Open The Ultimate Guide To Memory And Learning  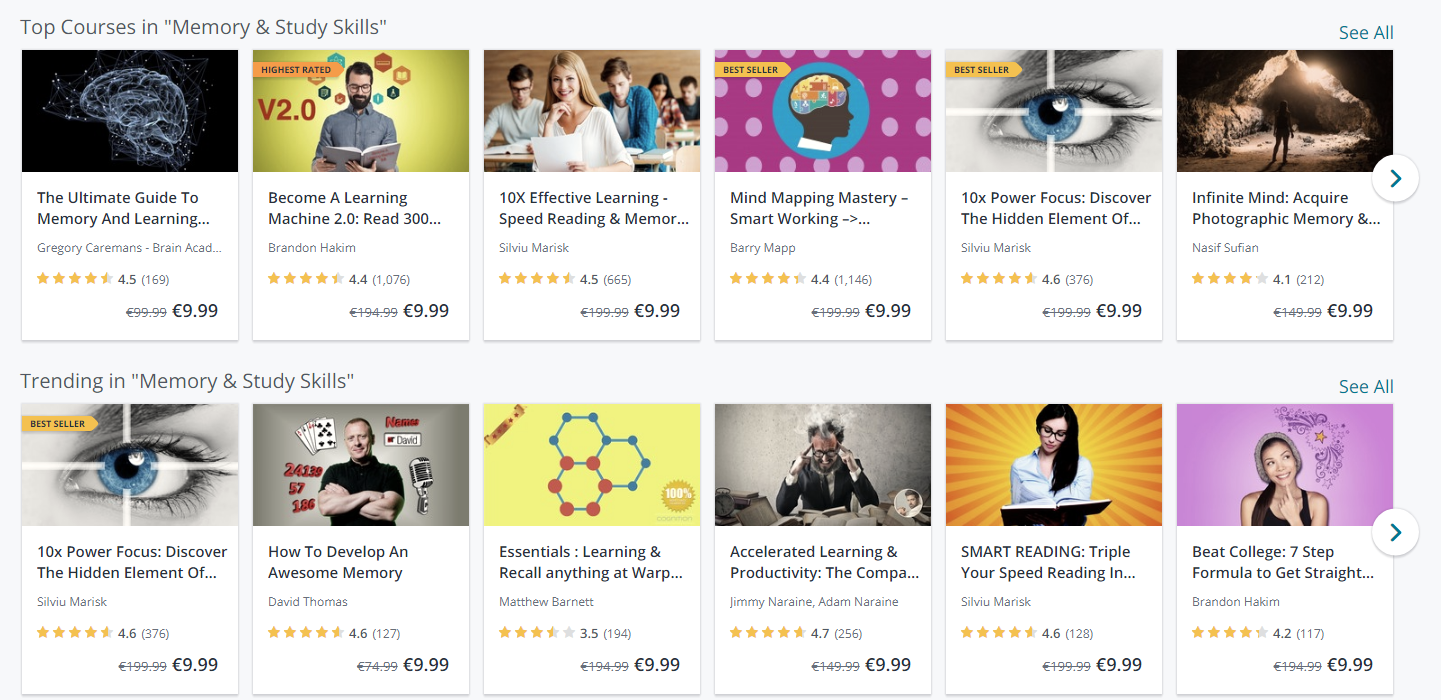click(x=124, y=208)
